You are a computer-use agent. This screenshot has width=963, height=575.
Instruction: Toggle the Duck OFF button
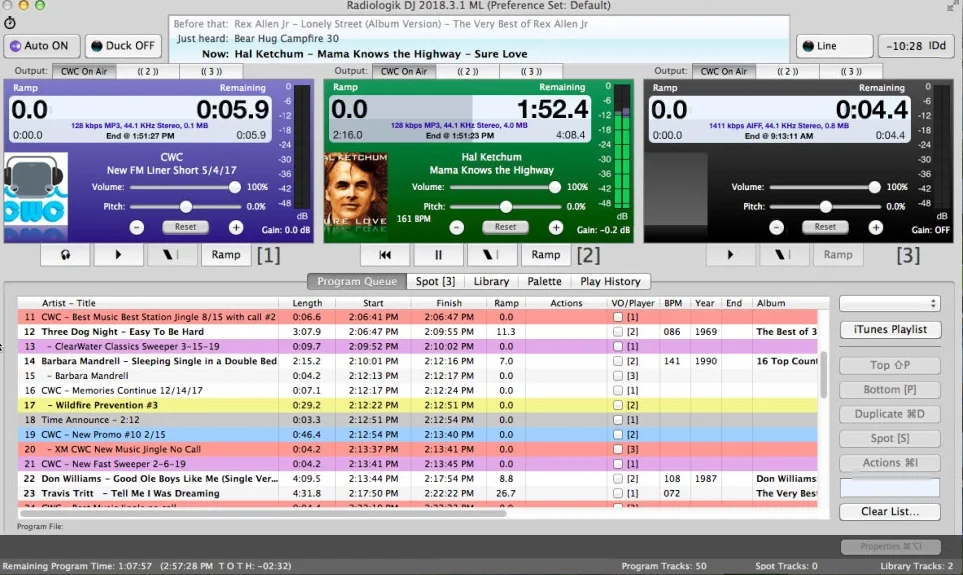[123, 46]
